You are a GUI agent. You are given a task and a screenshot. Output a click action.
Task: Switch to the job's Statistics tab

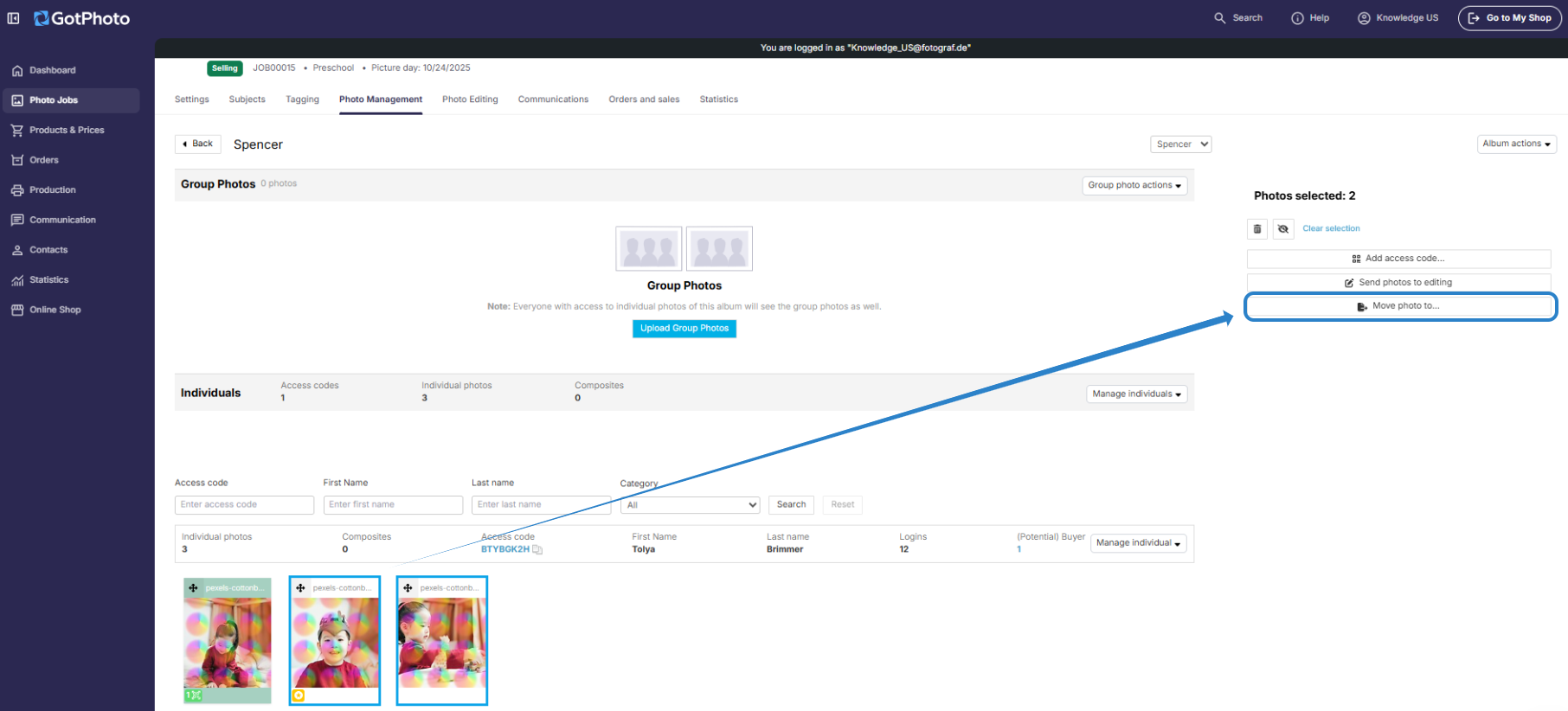[719, 99]
